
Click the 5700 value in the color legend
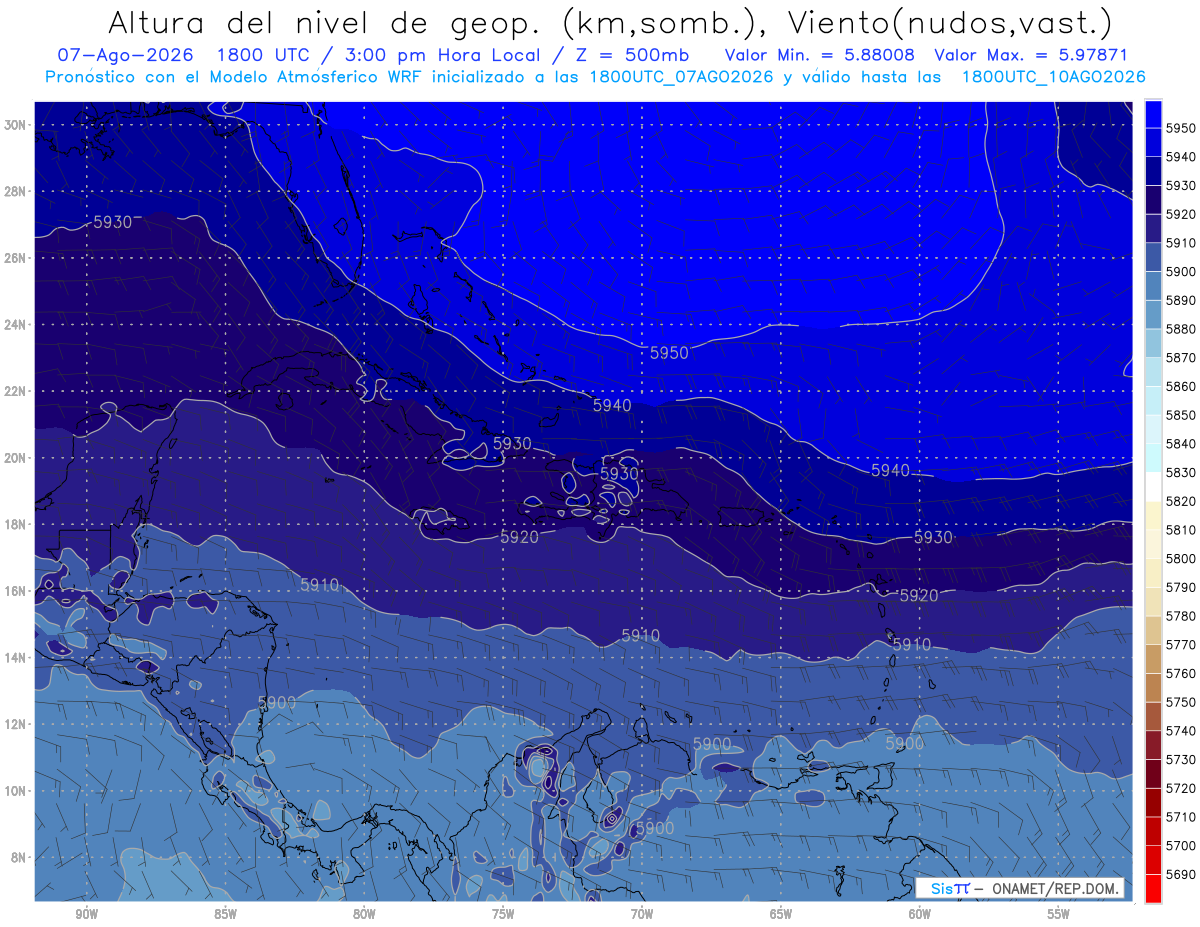(x=1180, y=845)
